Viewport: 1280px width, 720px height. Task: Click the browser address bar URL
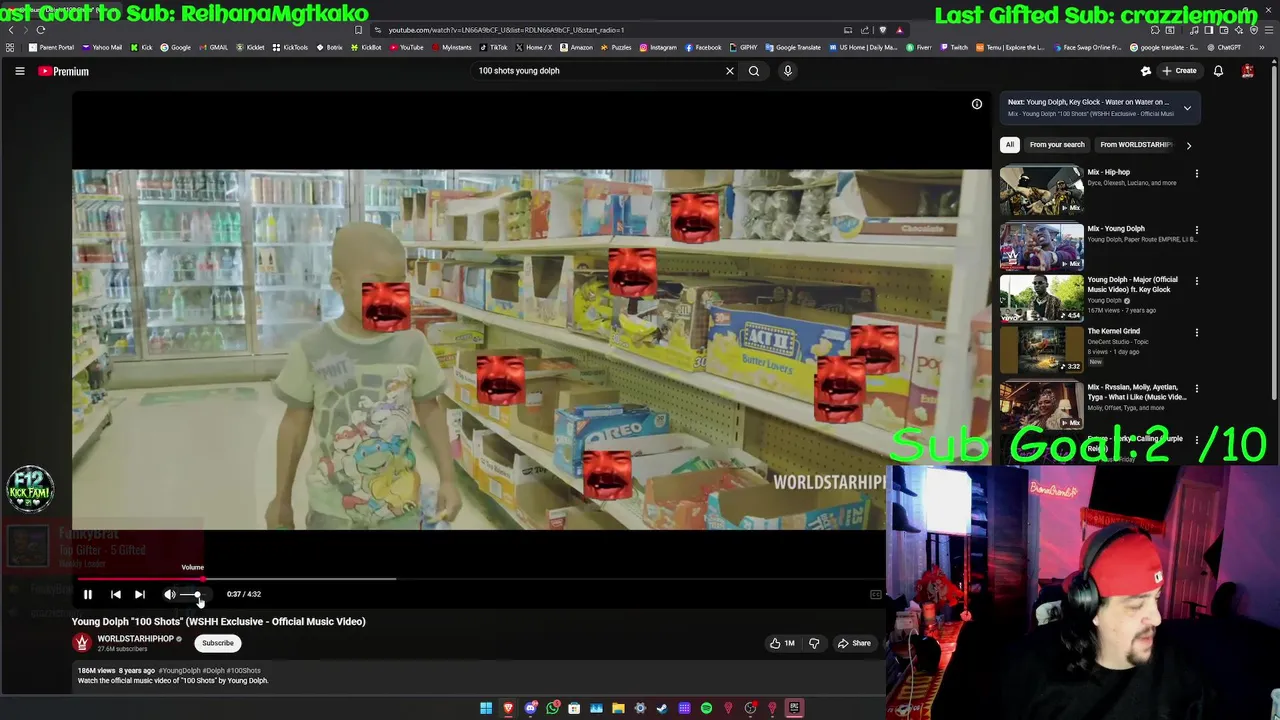506,30
